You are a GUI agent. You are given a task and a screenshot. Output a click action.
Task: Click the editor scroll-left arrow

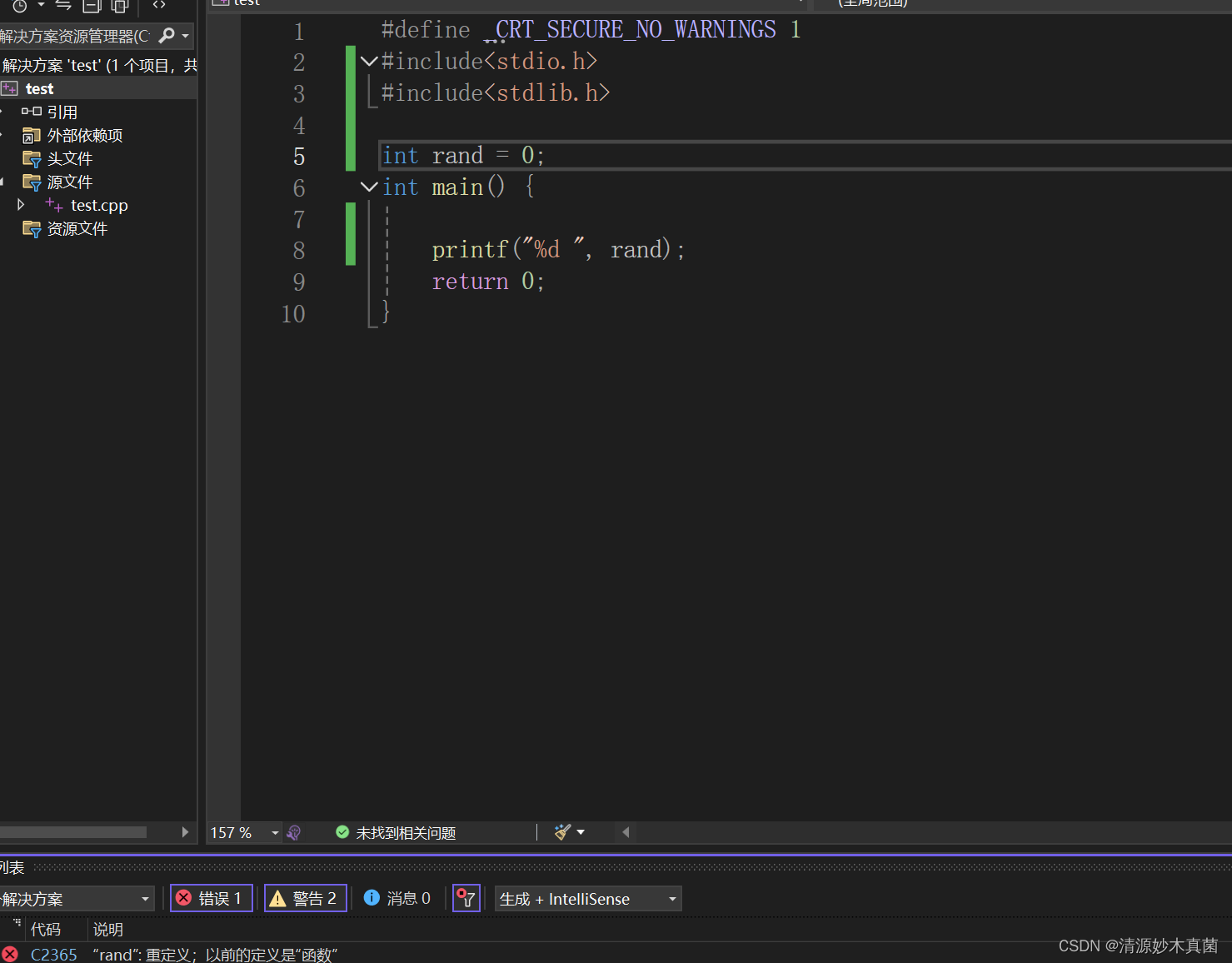coord(626,831)
